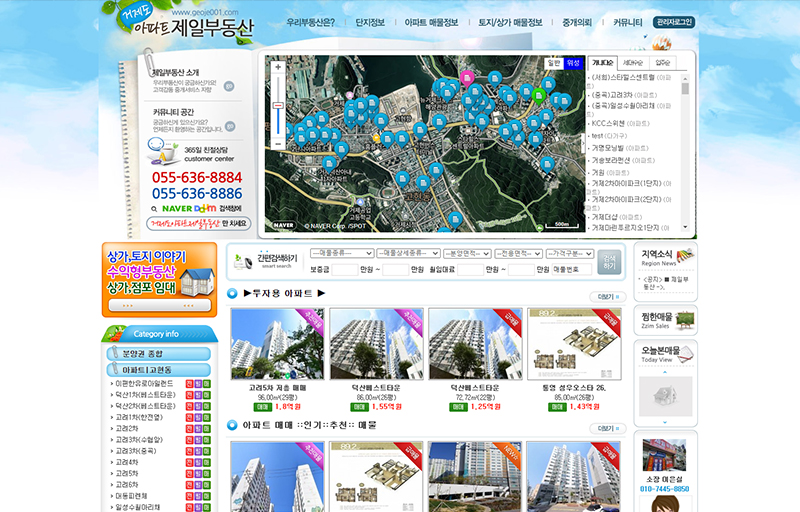Expand the 아파트 고현동 category
800x512 pixels.
pyautogui.click(x=159, y=369)
